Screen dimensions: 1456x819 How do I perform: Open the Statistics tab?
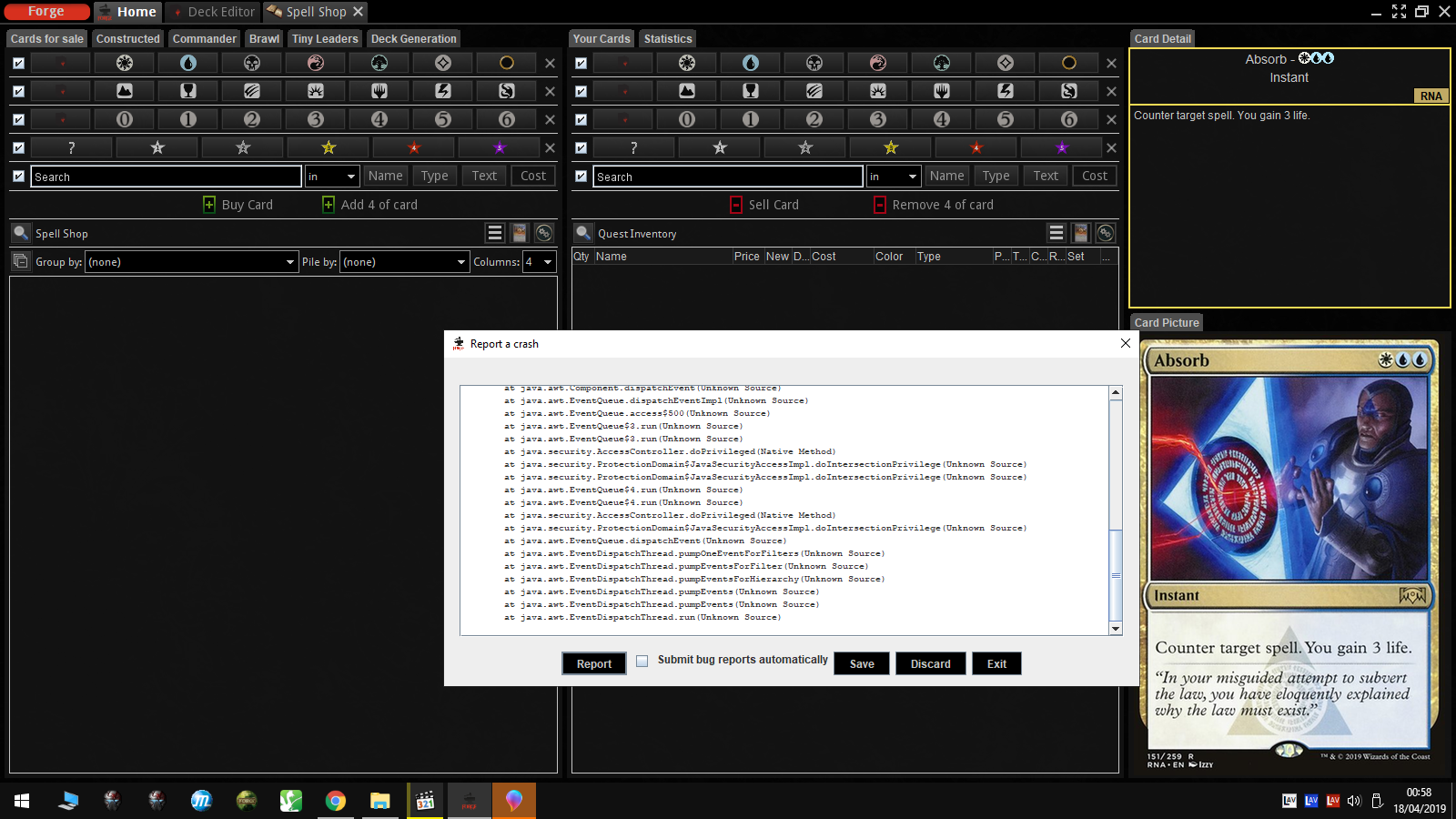point(668,39)
